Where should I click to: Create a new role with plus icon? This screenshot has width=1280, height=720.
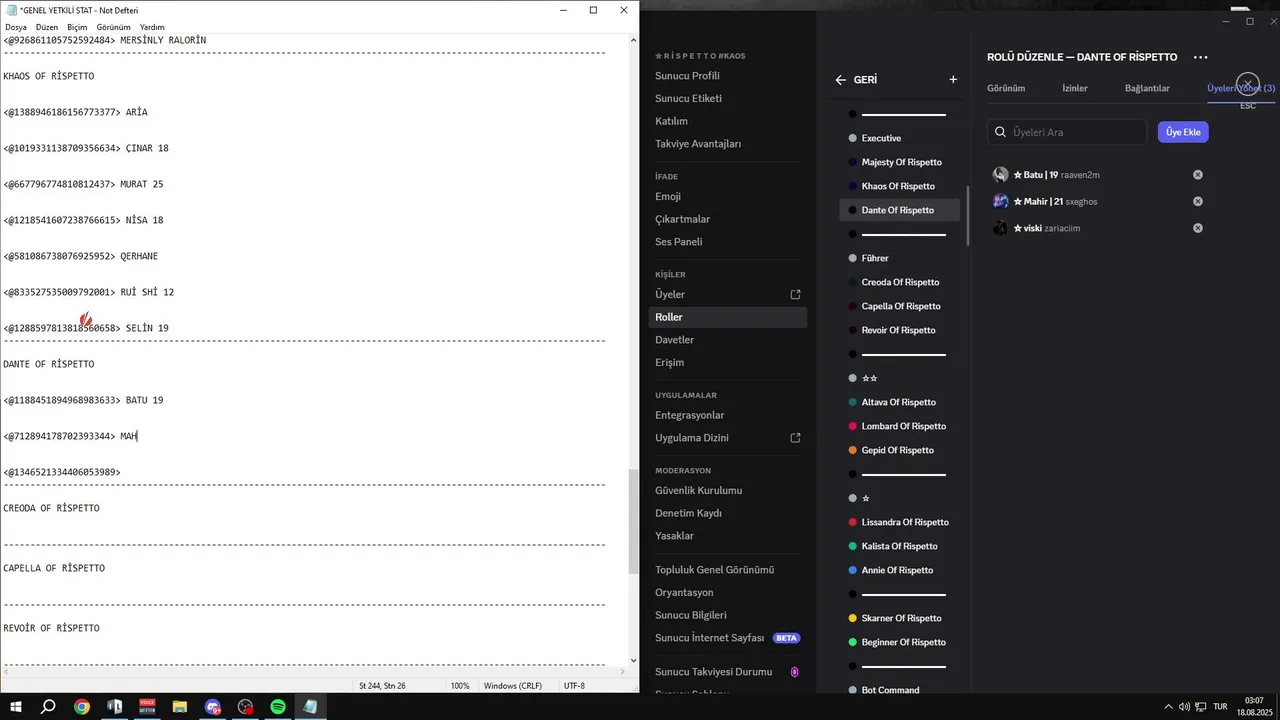coord(953,80)
